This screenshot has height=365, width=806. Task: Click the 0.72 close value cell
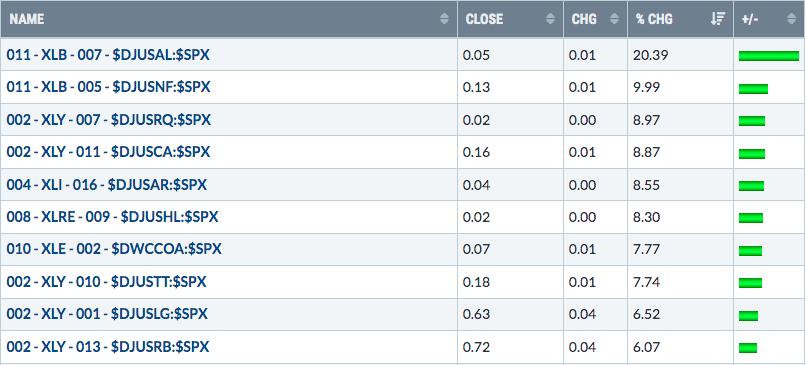pyautogui.click(x=510, y=346)
